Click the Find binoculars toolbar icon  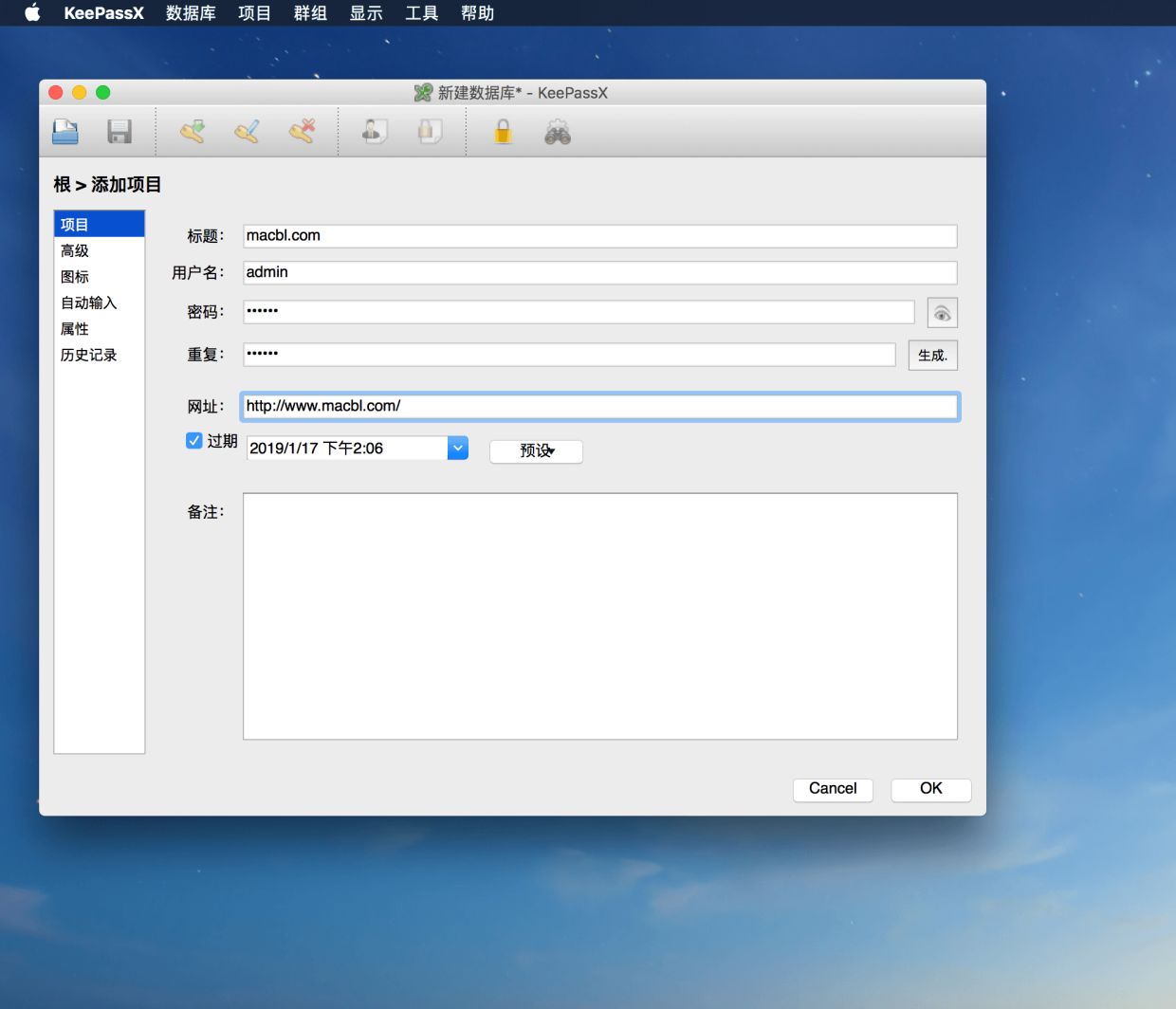(x=558, y=132)
